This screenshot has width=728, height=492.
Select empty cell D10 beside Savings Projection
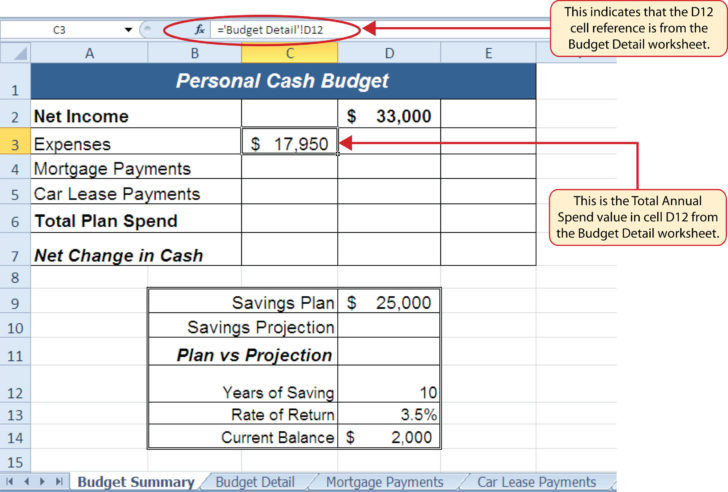(x=389, y=325)
